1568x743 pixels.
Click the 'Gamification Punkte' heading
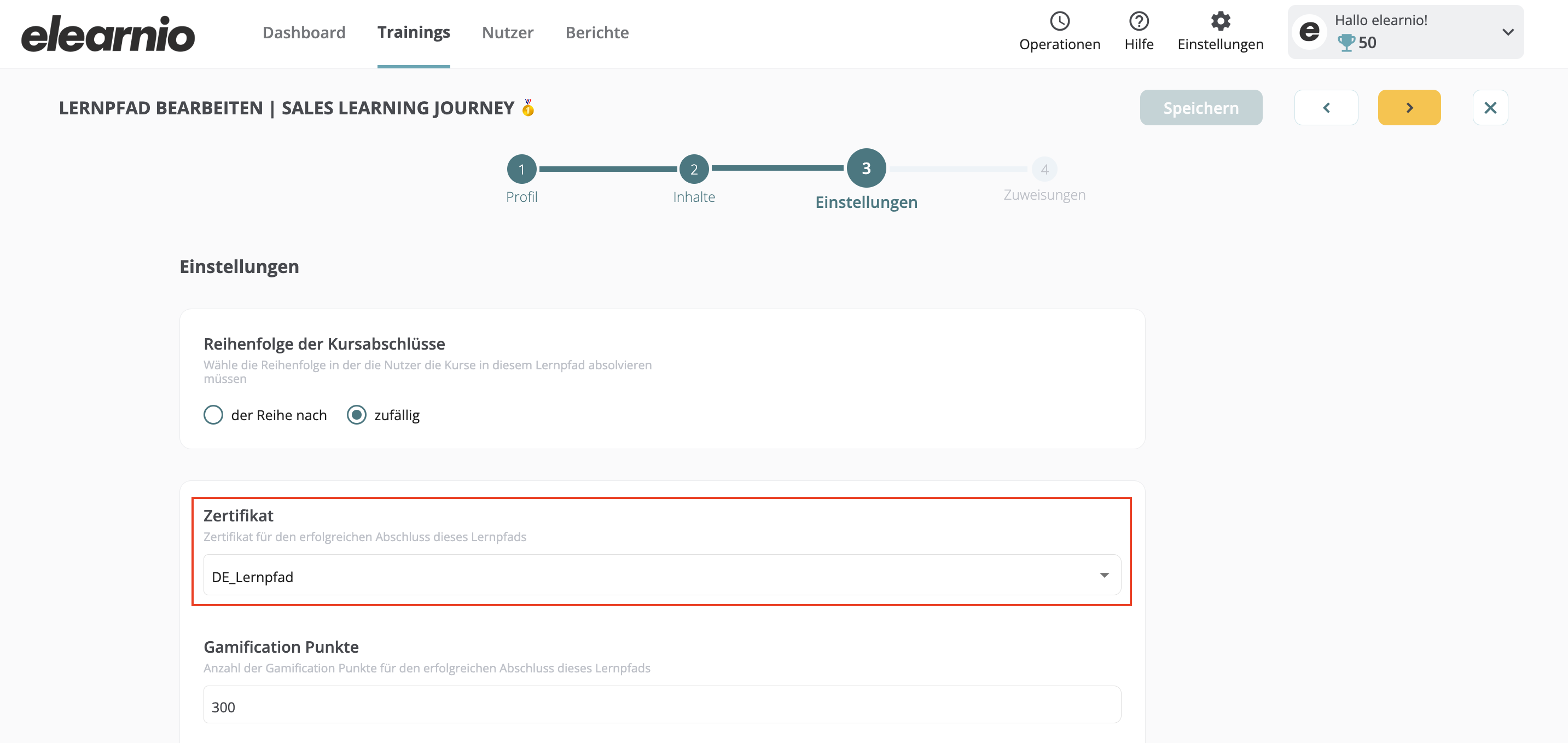coord(281,647)
